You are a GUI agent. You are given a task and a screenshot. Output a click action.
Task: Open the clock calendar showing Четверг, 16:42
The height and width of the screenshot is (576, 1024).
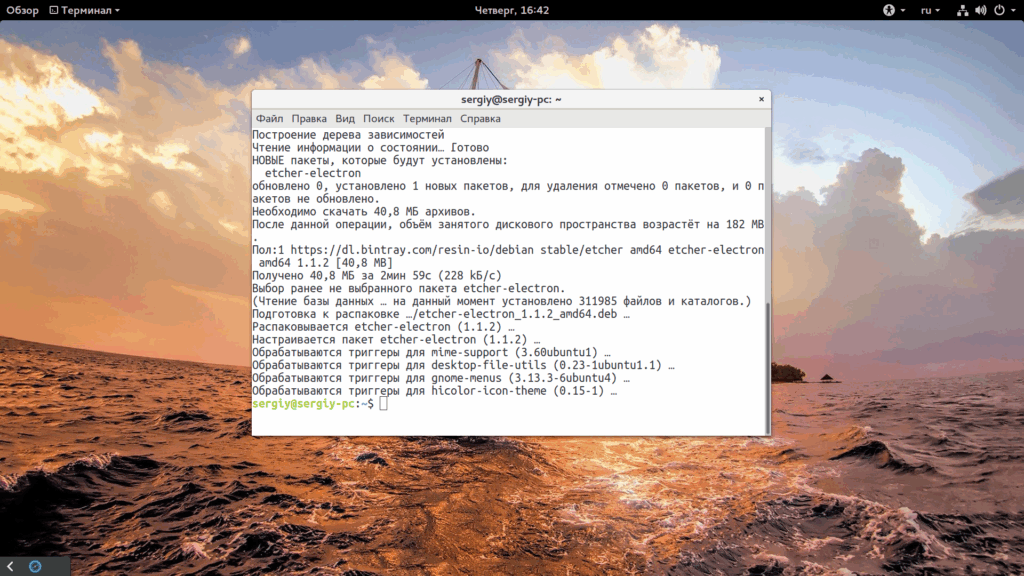(x=511, y=10)
